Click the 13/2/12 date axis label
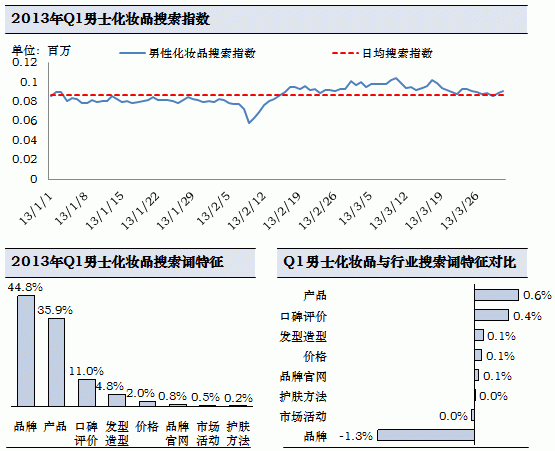The image size is (555, 451). pyautogui.click(x=247, y=211)
